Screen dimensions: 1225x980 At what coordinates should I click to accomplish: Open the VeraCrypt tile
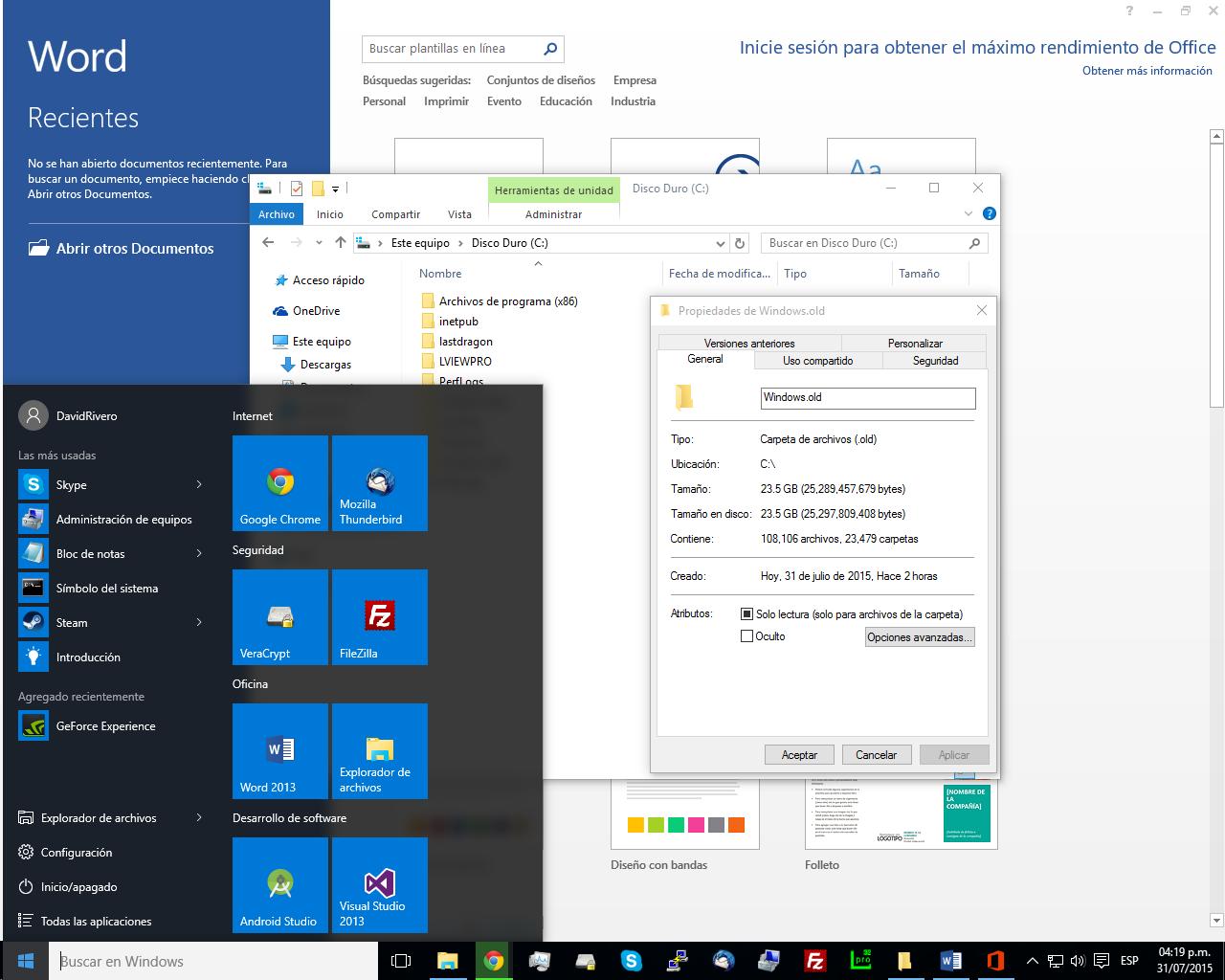pos(280,617)
